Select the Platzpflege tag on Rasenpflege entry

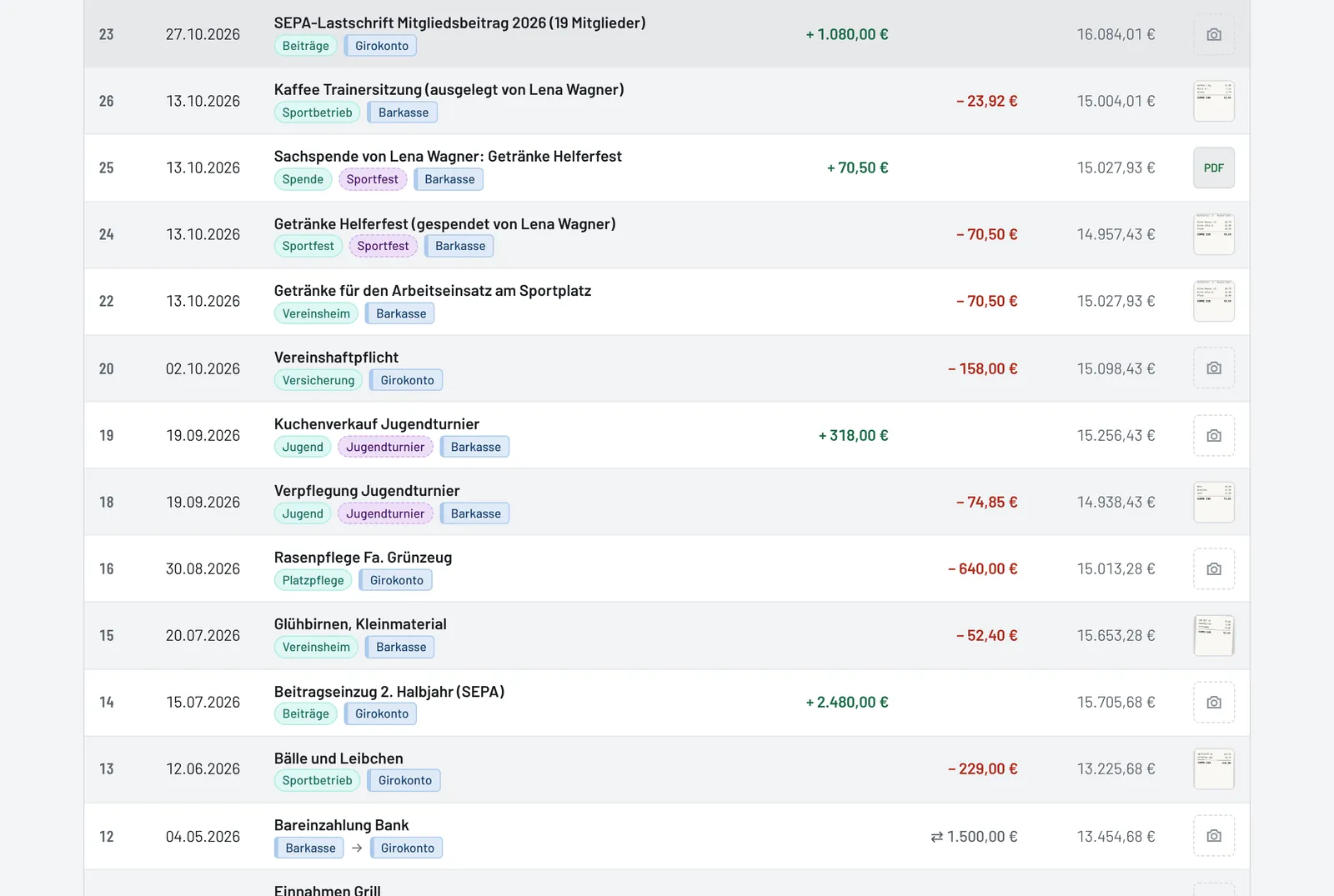coord(313,580)
